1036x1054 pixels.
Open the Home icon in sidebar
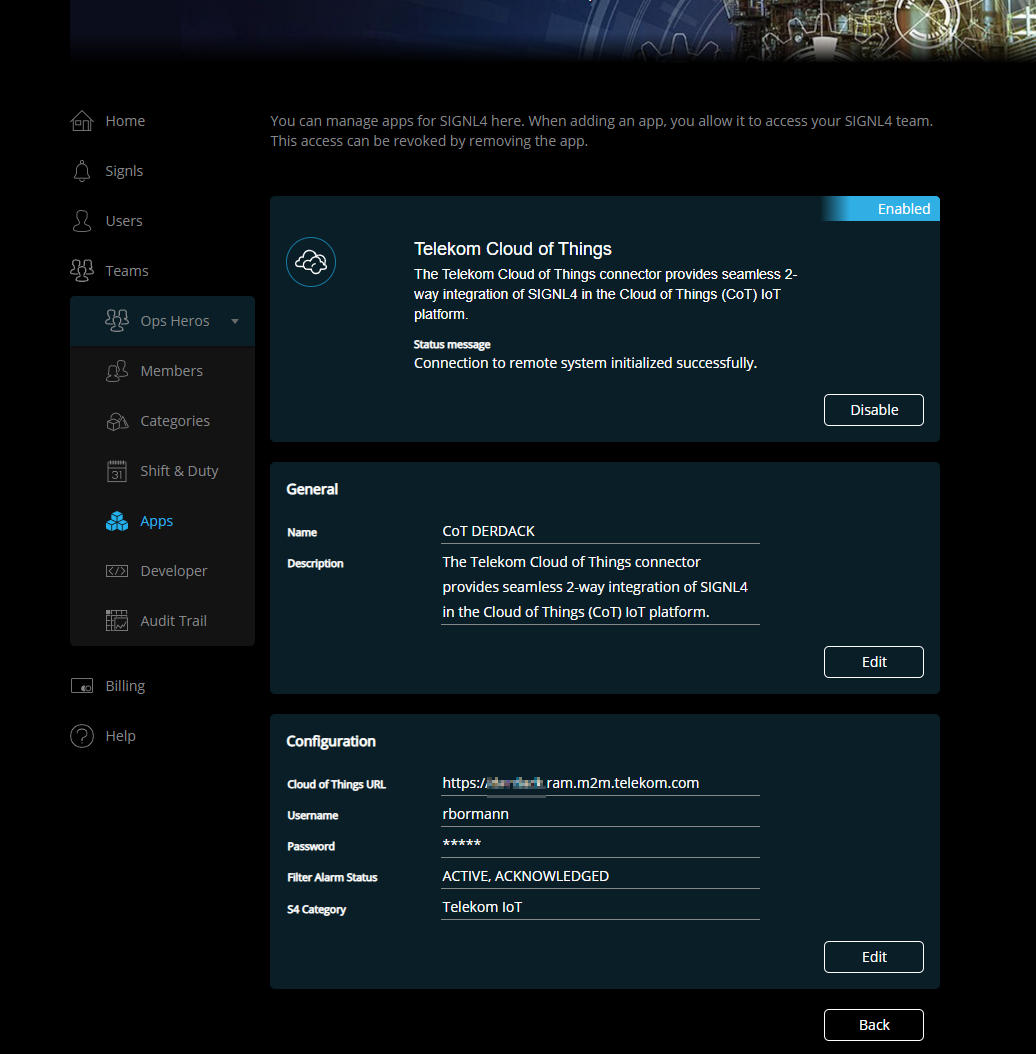82,121
